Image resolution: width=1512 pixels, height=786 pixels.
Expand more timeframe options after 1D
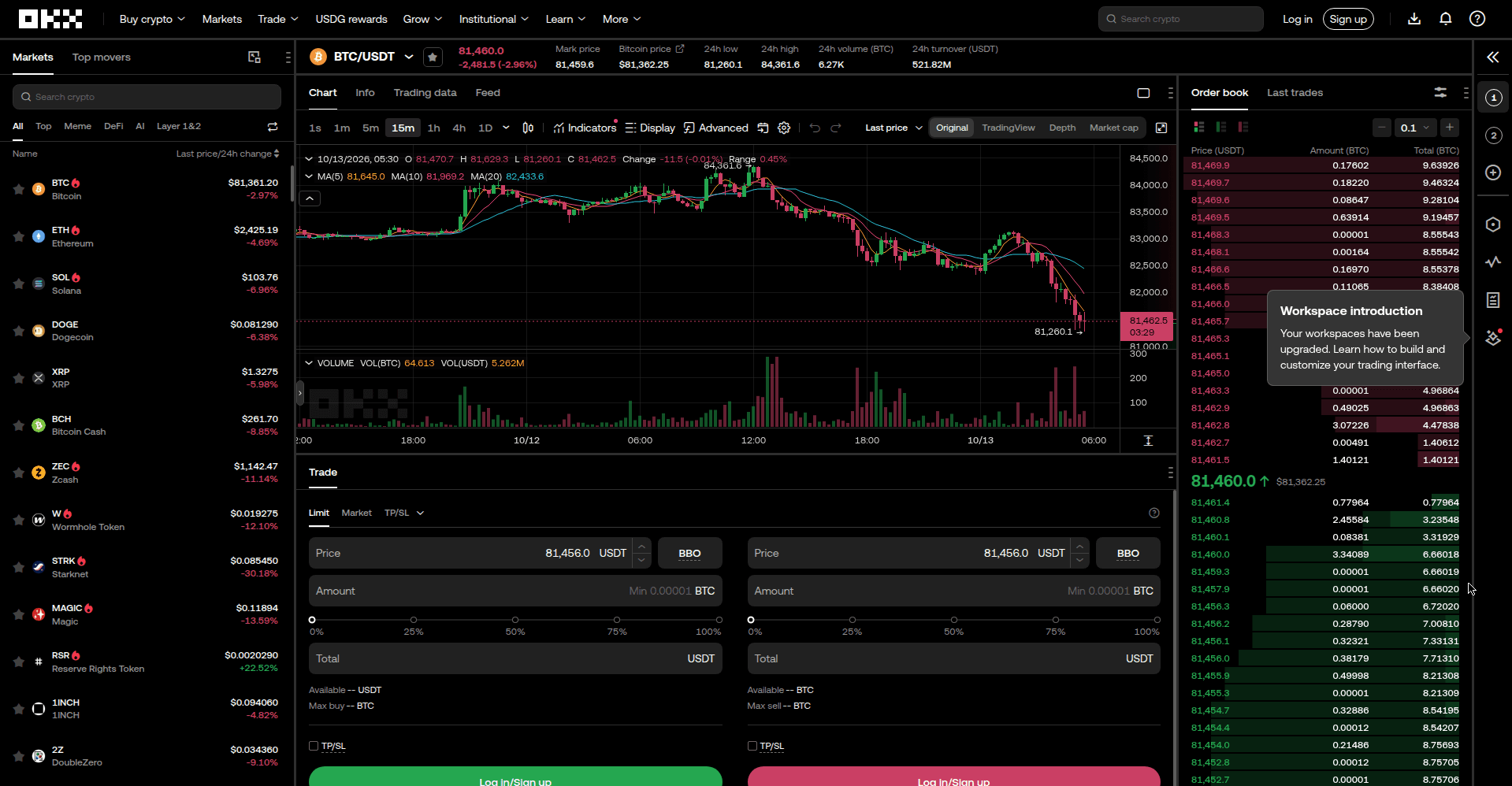[506, 128]
